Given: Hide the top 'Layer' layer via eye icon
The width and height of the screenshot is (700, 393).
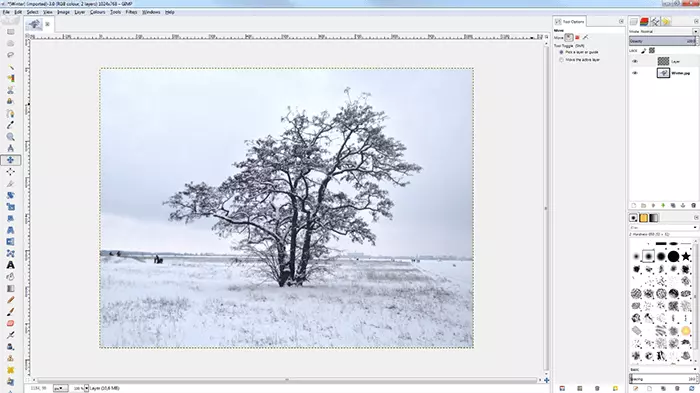Looking at the screenshot, I should point(635,61).
